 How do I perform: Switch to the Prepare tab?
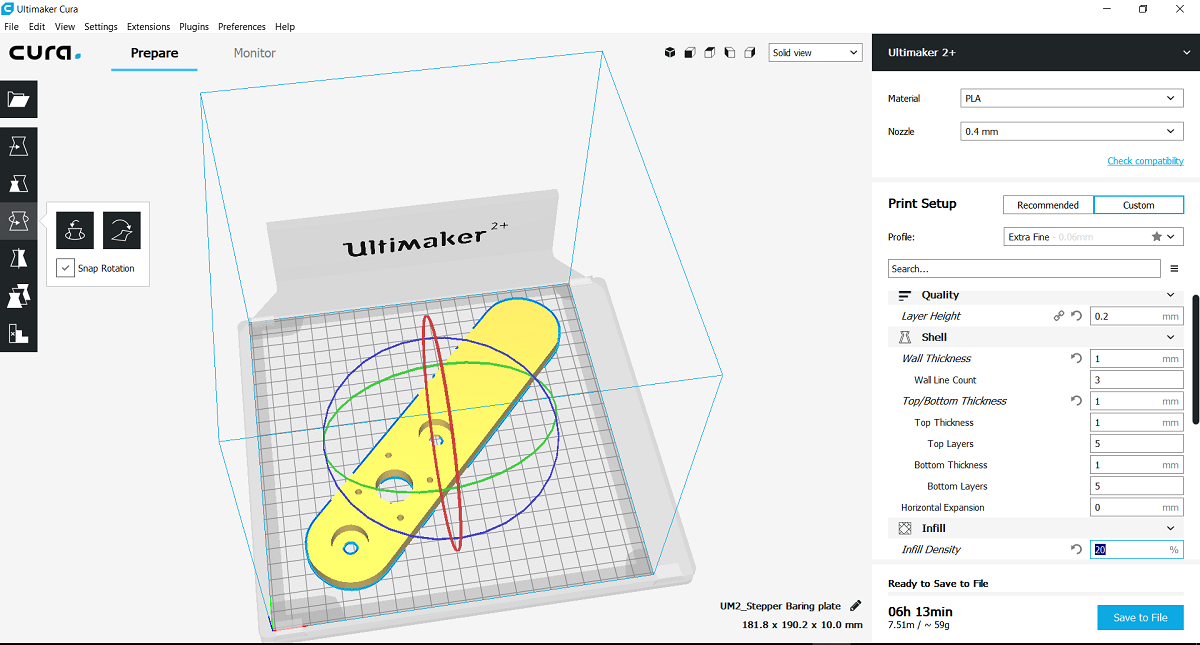(x=155, y=53)
